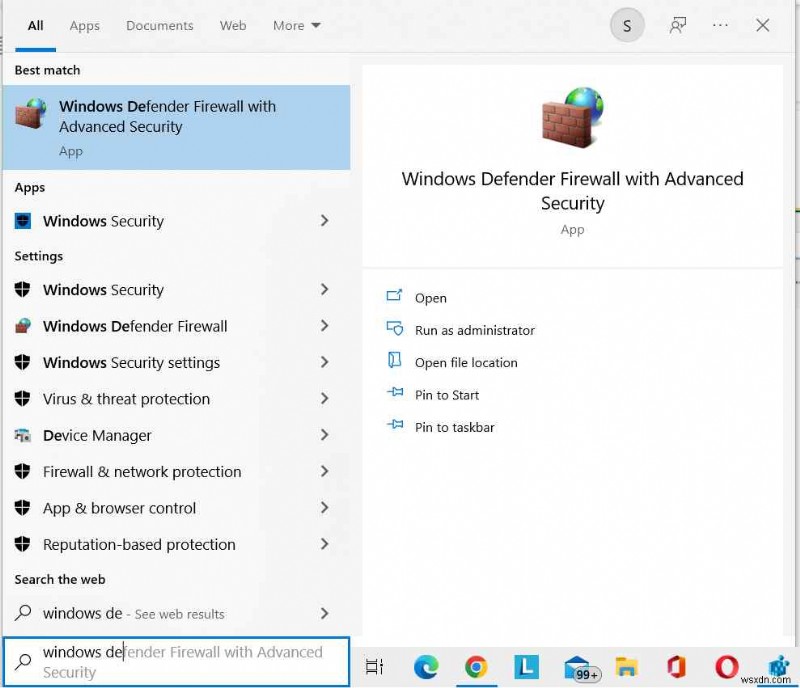800x688 pixels.
Task: Click the Pin to taskbar pin icon
Action: click(x=395, y=424)
